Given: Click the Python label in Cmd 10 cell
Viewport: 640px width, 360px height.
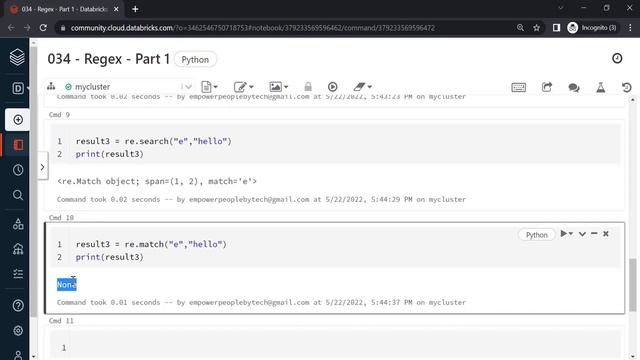Looking at the screenshot, I should pos(536,235).
